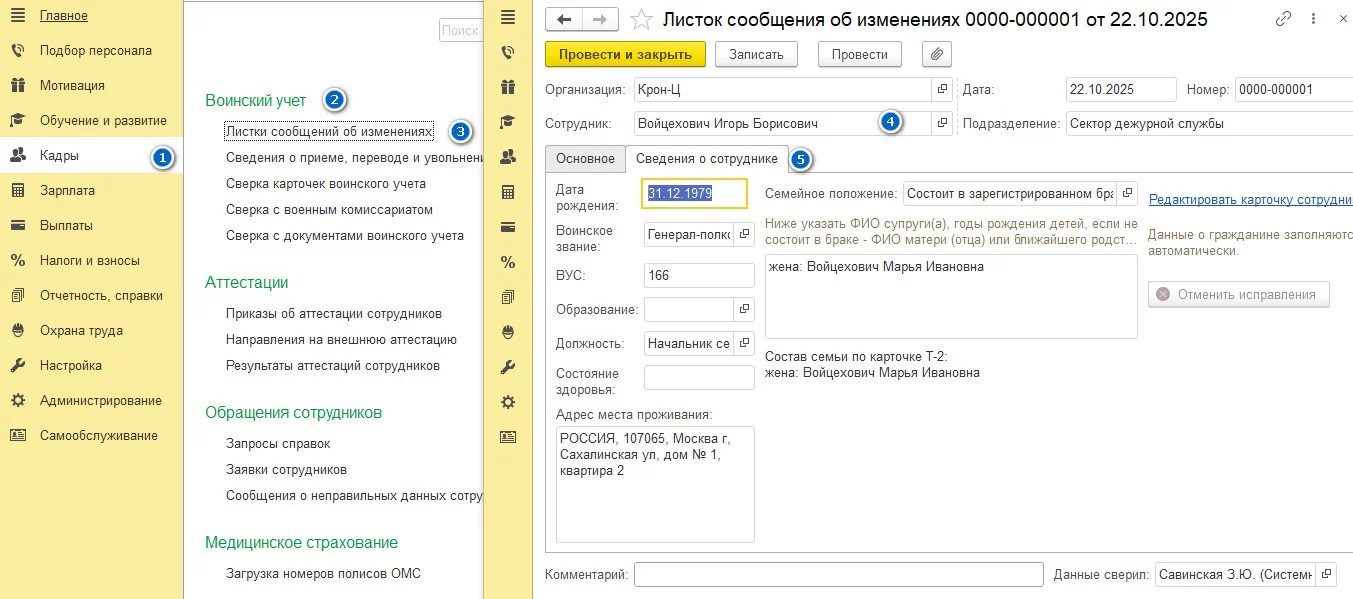Open Должность field selection button
The image size is (1353, 599).
[x=745, y=344]
